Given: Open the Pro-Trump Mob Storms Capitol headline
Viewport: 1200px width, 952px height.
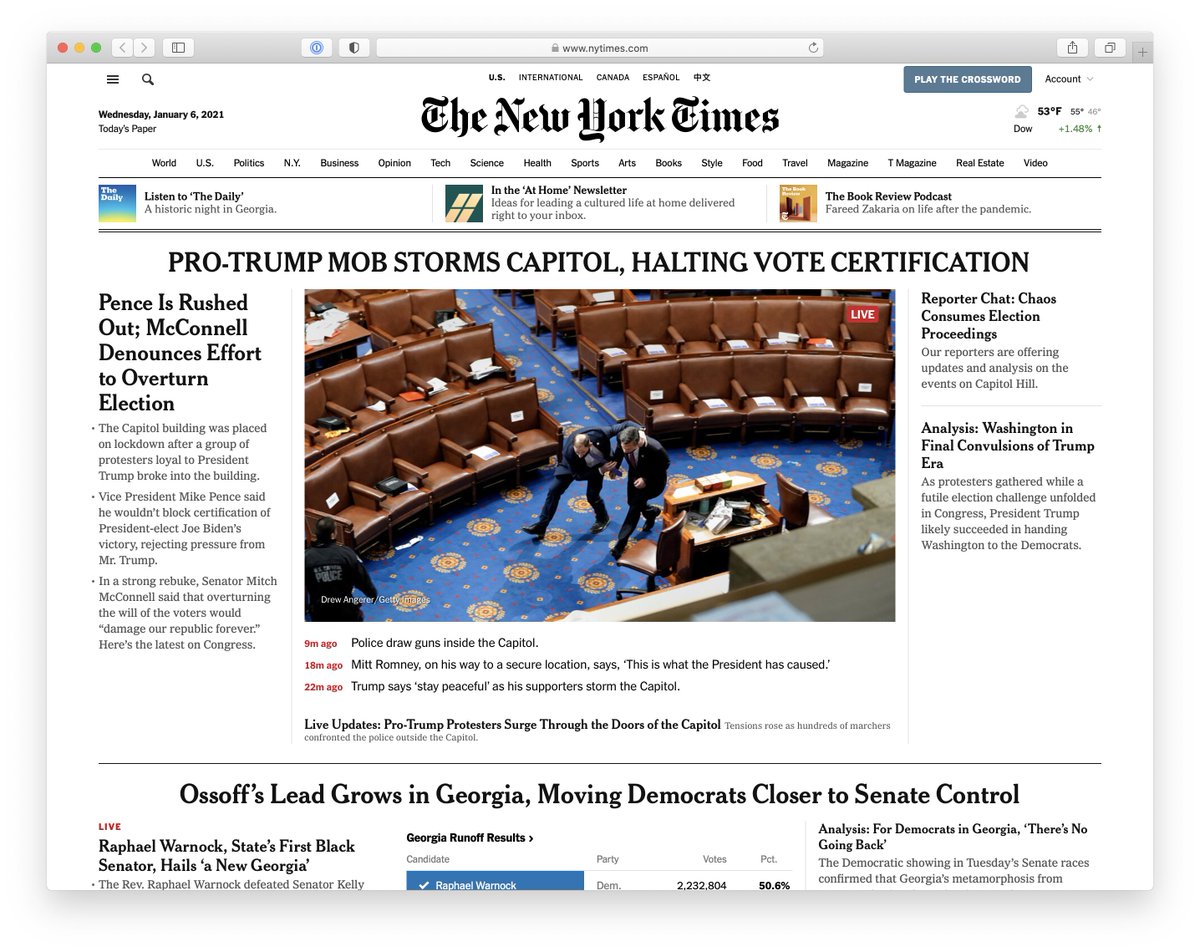Looking at the screenshot, I should click(598, 262).
